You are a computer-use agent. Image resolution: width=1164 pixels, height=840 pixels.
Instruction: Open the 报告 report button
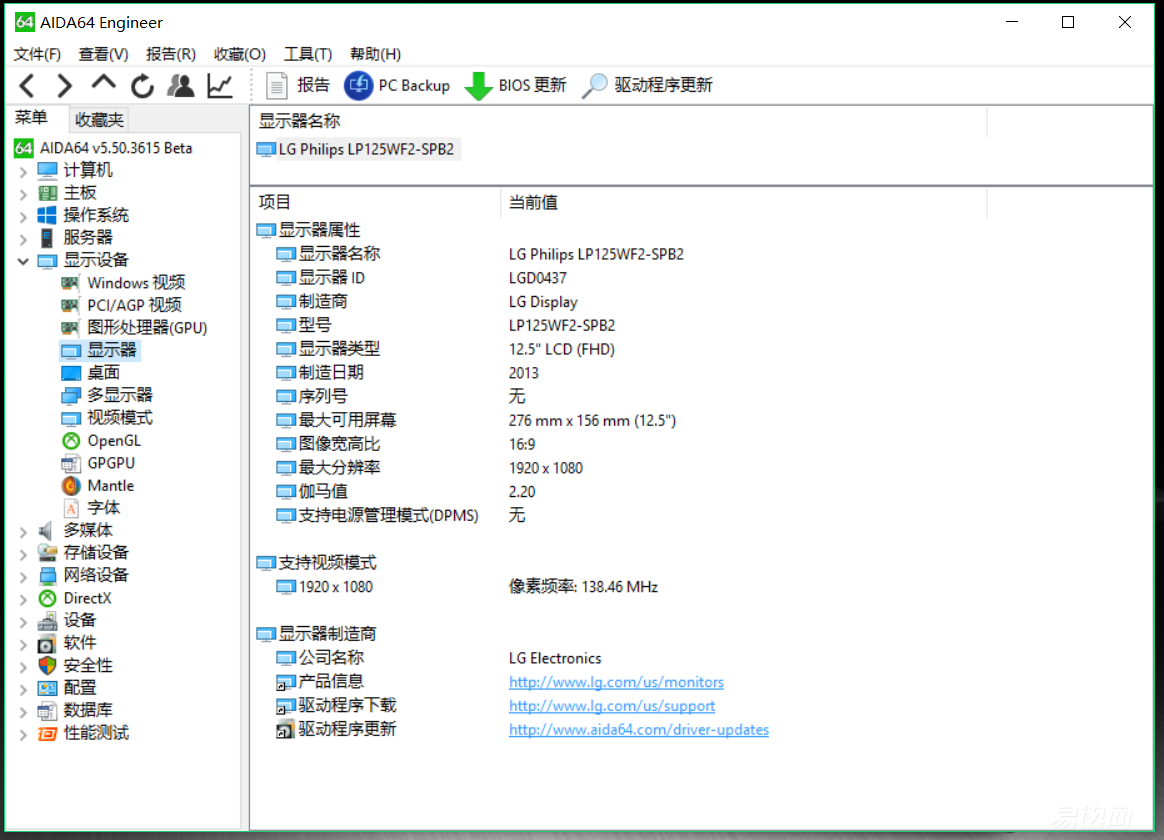pos(298,85)
